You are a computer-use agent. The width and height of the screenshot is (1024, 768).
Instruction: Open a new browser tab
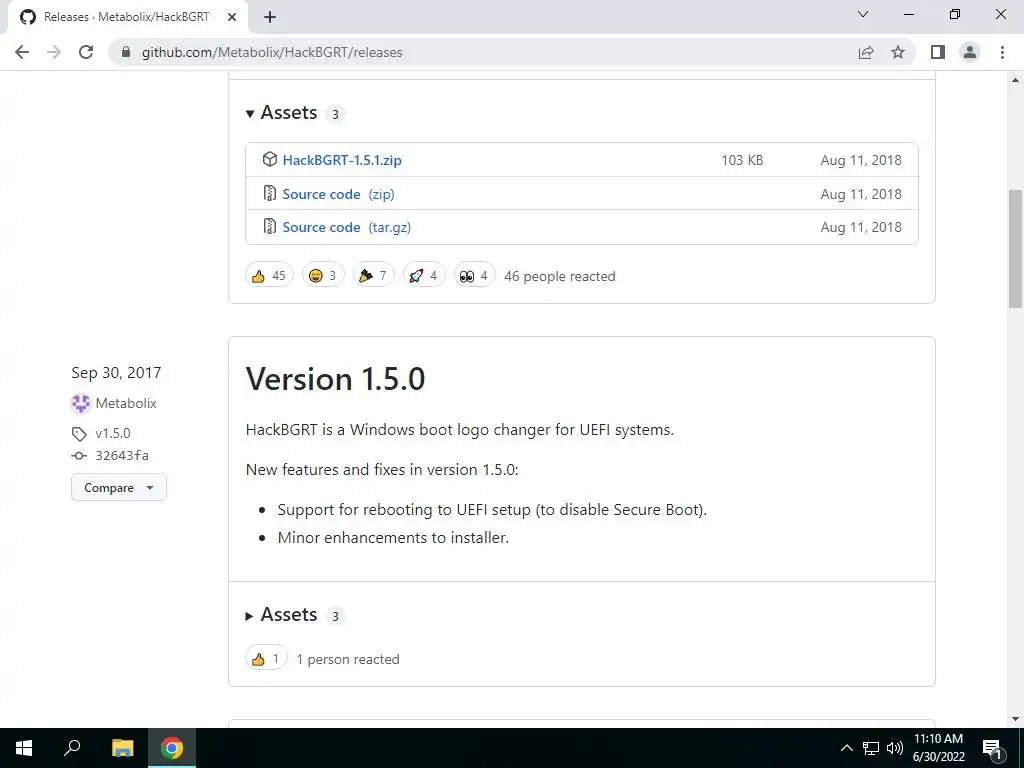click(270, 17)
